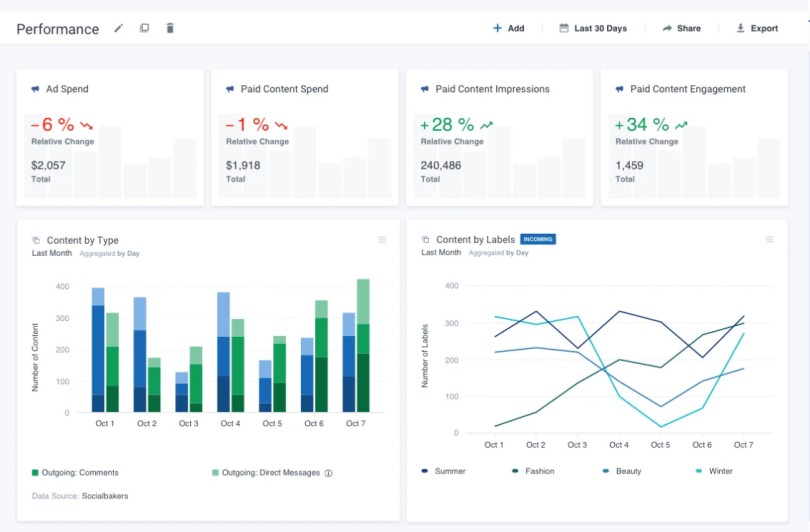Click the INCOMING badge

(538, 240)
